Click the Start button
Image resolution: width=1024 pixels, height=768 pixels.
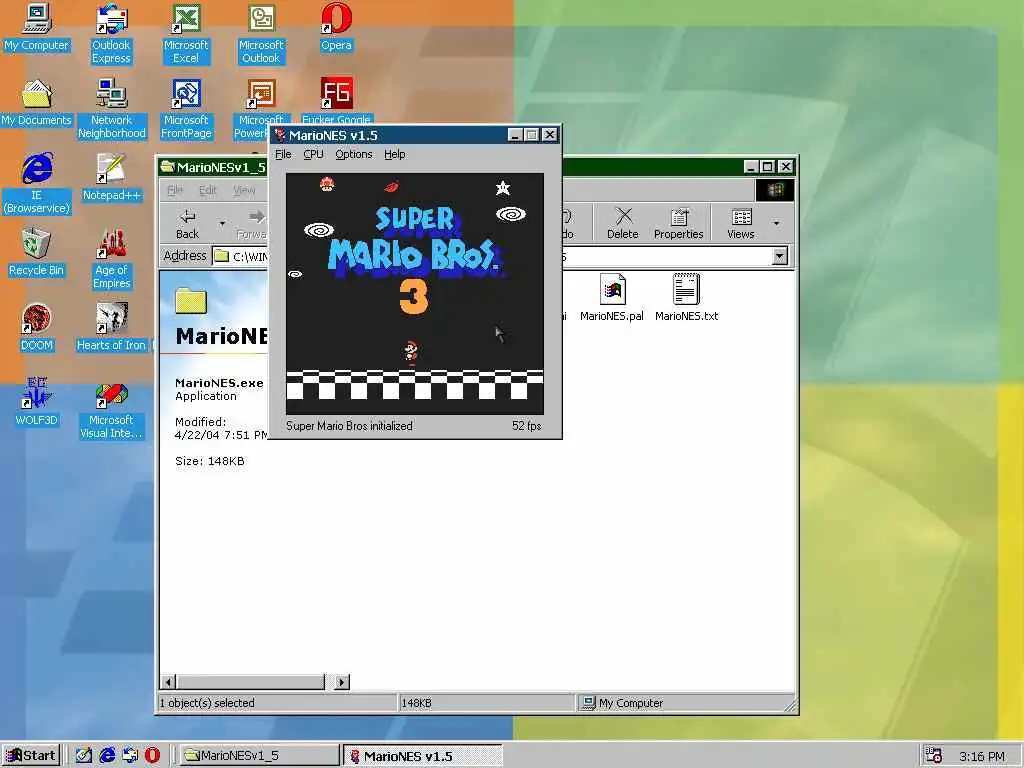pyautogui.click(x=31, y=756)
